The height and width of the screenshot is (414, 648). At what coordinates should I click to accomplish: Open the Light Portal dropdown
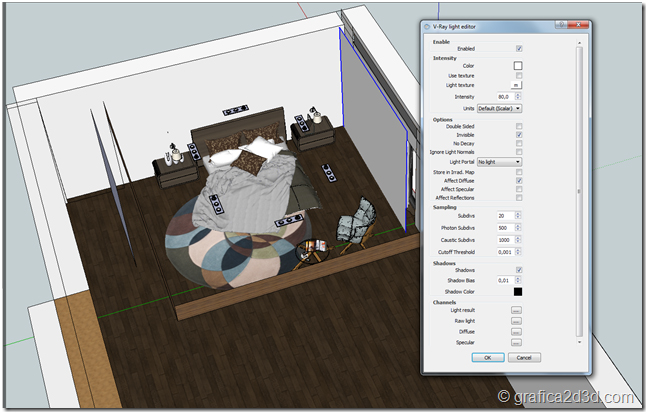point(500,161)
